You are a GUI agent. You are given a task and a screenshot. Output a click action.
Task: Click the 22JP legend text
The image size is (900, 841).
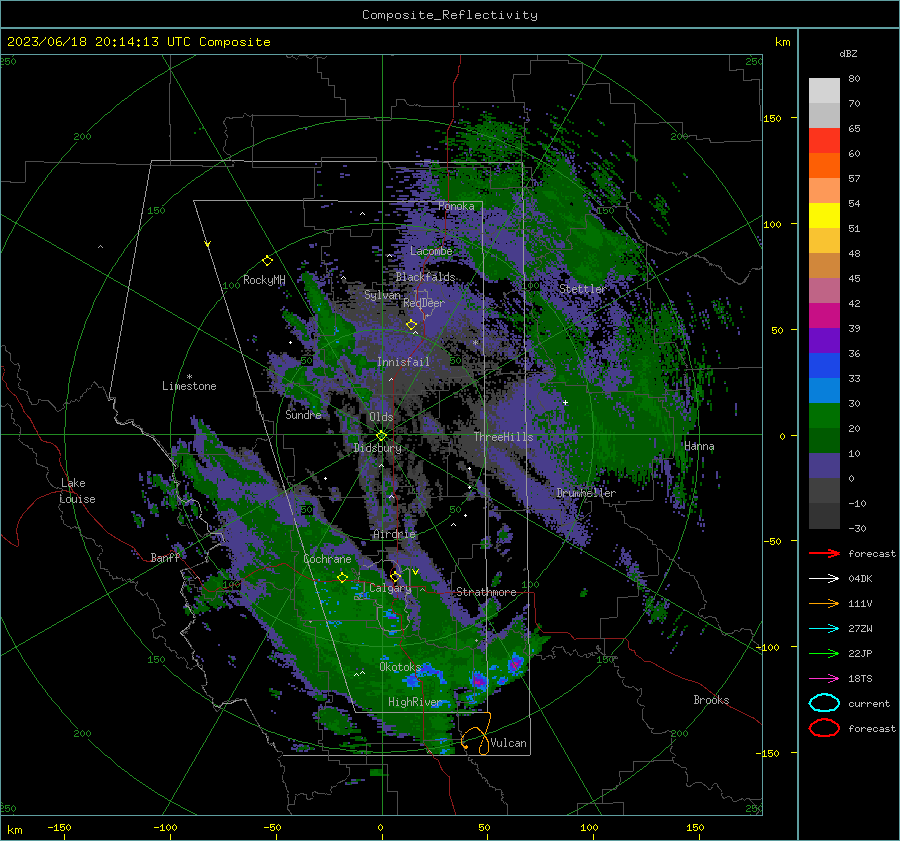click(x=860, y=653)
